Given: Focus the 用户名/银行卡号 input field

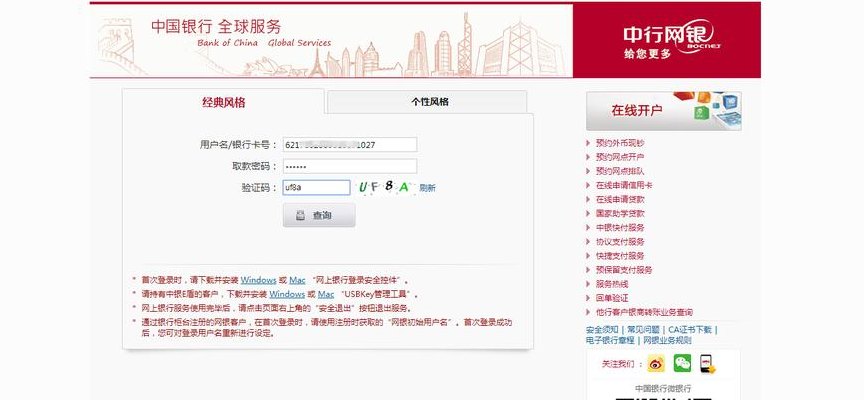Looking at the screenshot, I should pos(350,145).
